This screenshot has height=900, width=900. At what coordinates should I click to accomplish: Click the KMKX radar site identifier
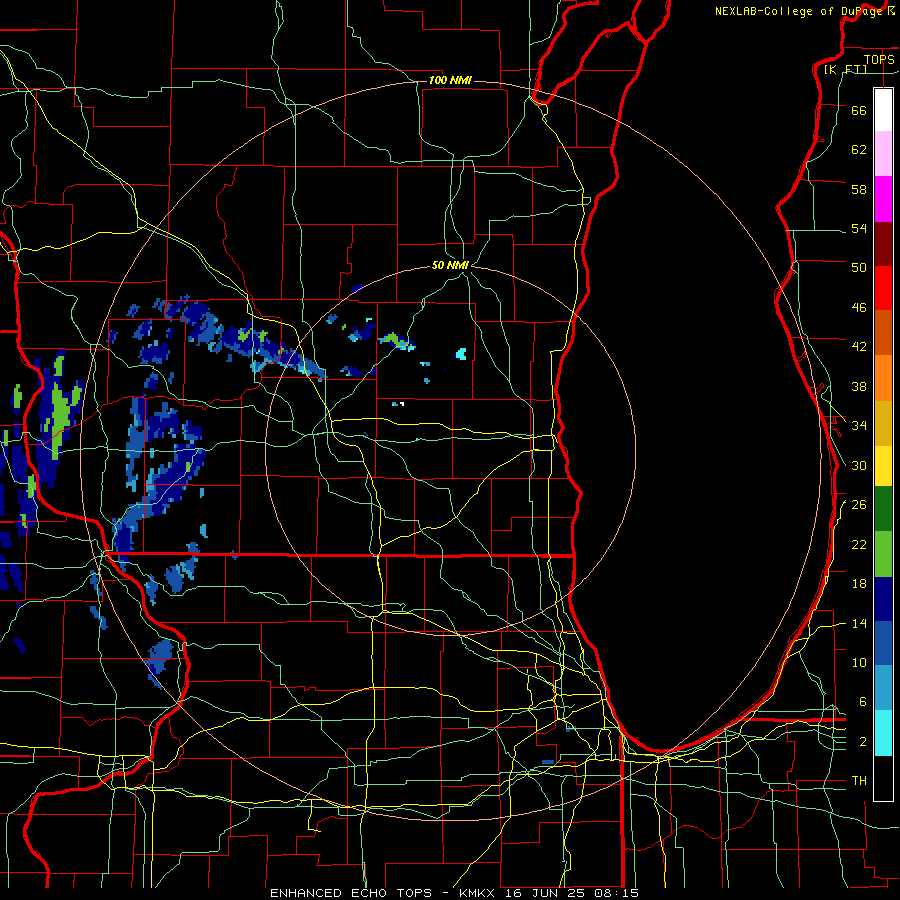click(479, 893)
